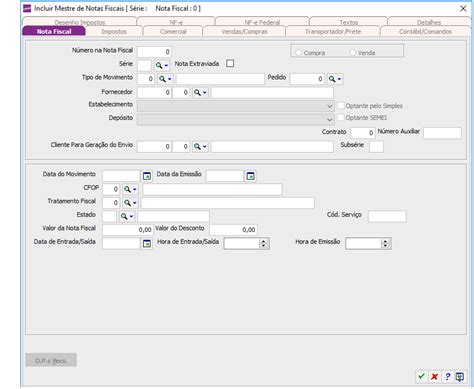
Task: Open the Detalhes tab
Action: (429, 22)
